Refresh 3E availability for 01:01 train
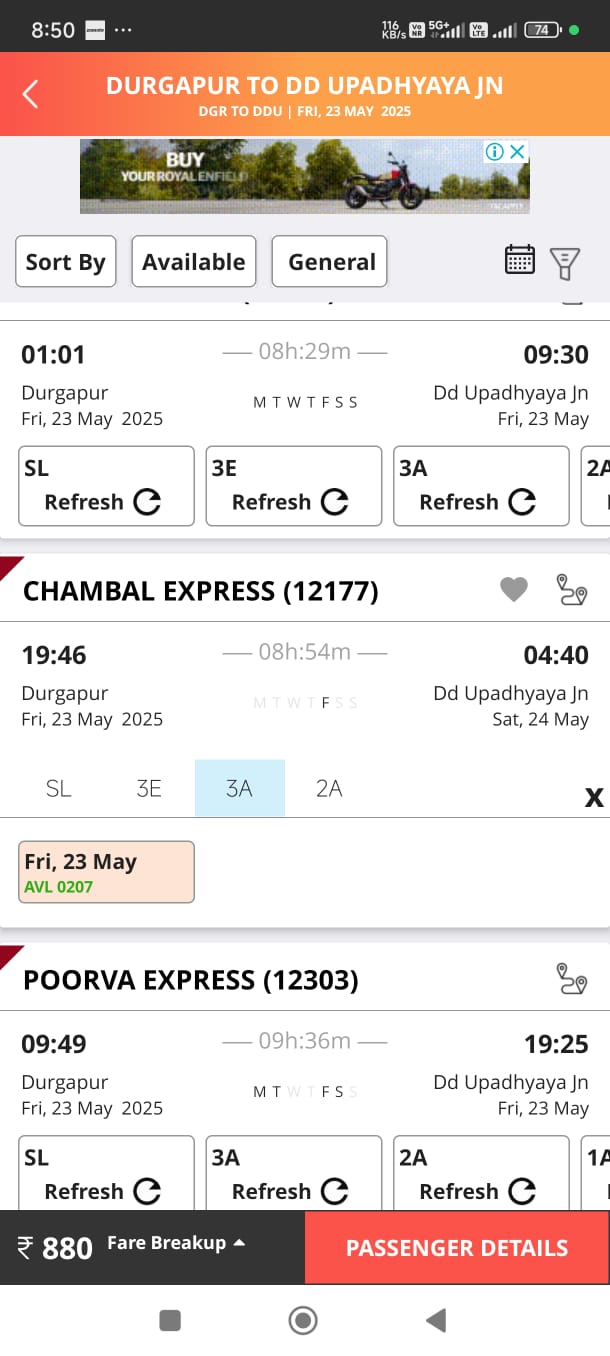This screenshot has width=610, height=1356. [293, 486]
